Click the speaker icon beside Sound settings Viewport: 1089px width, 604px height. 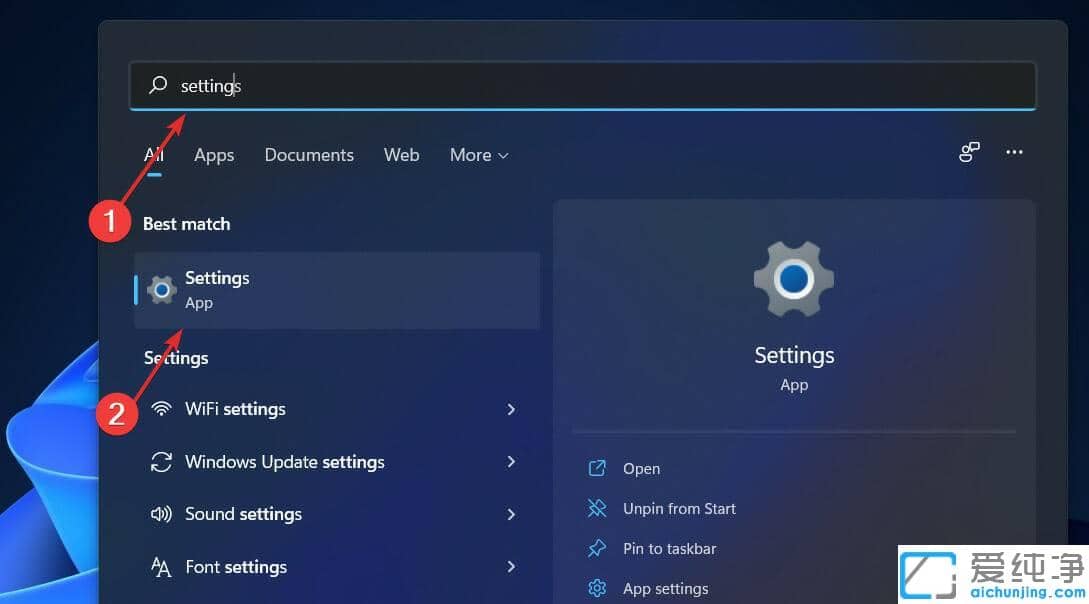[x=160, y=514]
